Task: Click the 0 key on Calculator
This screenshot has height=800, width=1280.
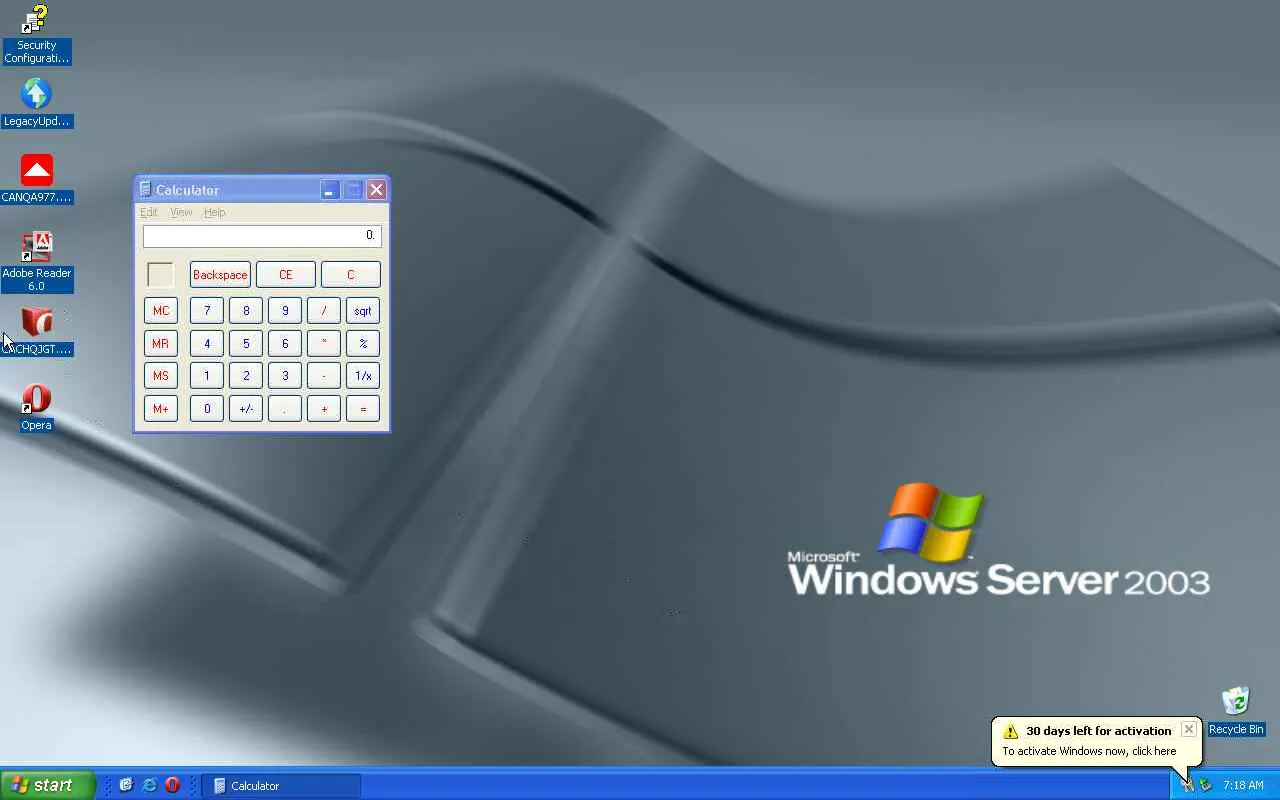Action: pos(207,409)
